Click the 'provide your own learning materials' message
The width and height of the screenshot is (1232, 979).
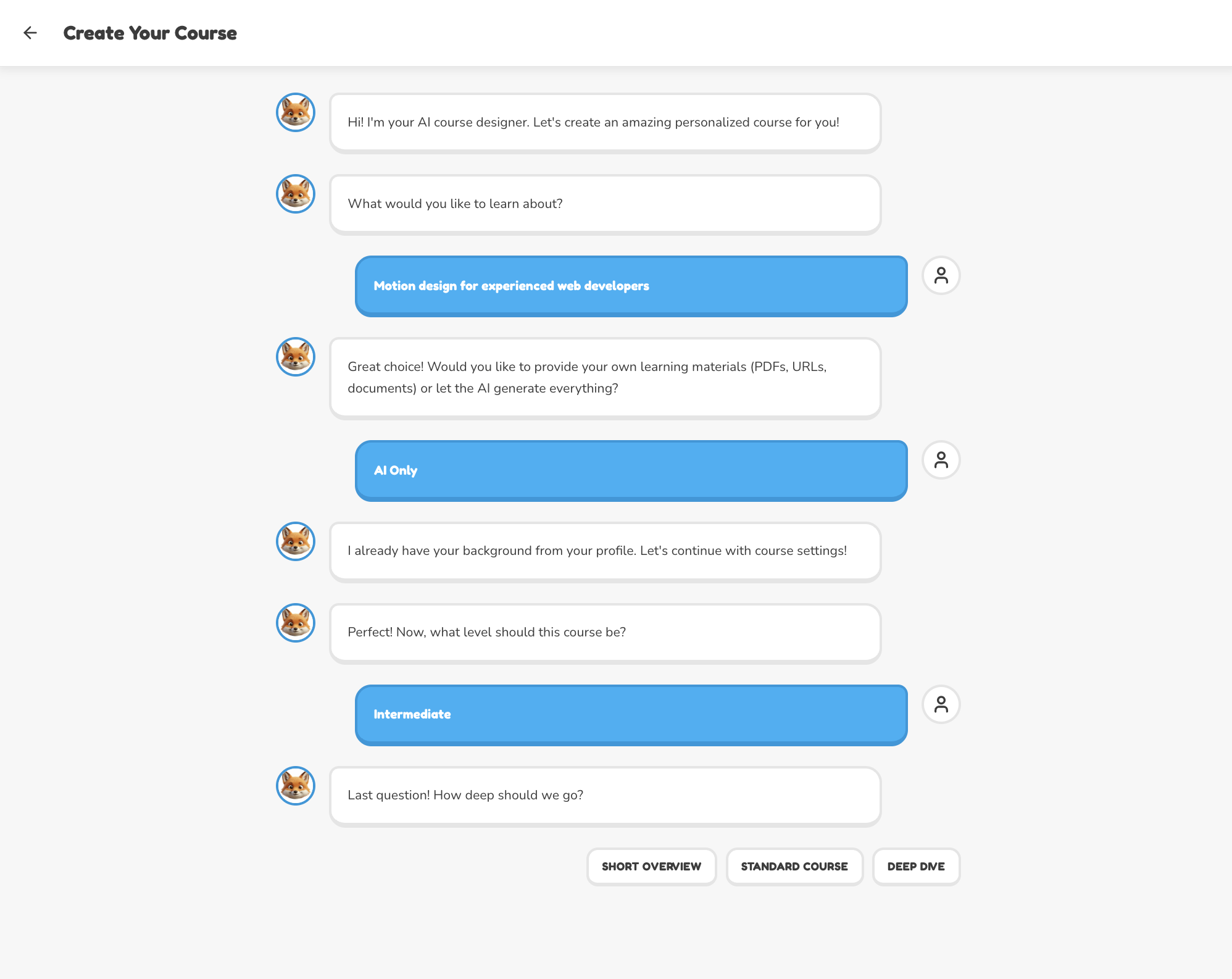[x=605, y=378]
